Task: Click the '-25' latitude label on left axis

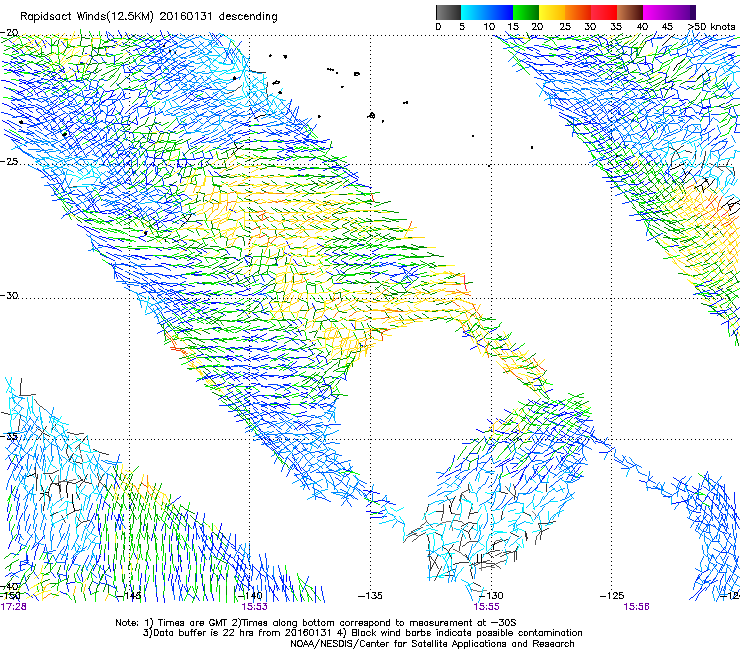Action: coord(9,161)
